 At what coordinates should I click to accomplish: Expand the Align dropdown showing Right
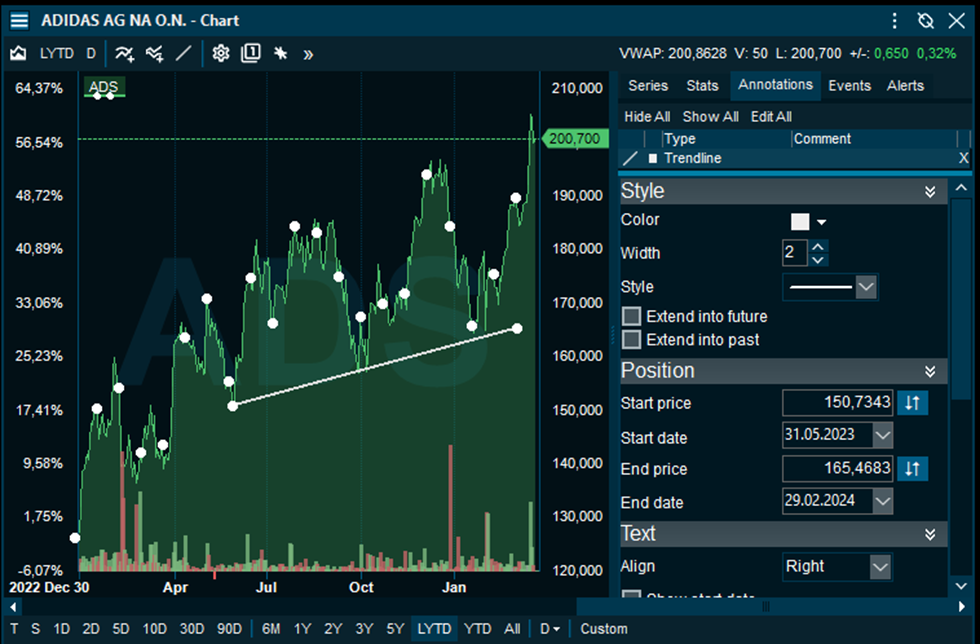pyautogui.click(x=879, y=567)
